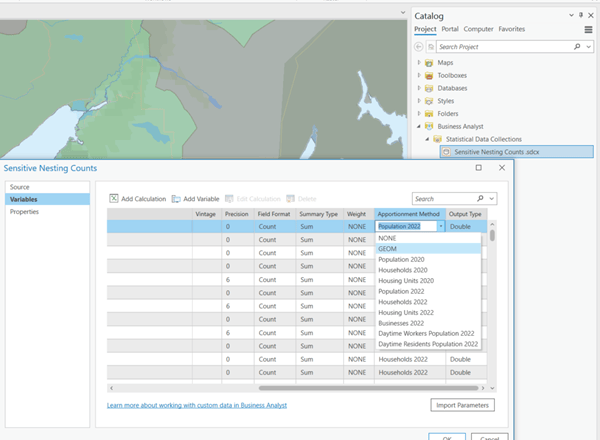Click the table horizontal scrollbar thumb
The height and width of the screenshot is (440, 600).
368,388
